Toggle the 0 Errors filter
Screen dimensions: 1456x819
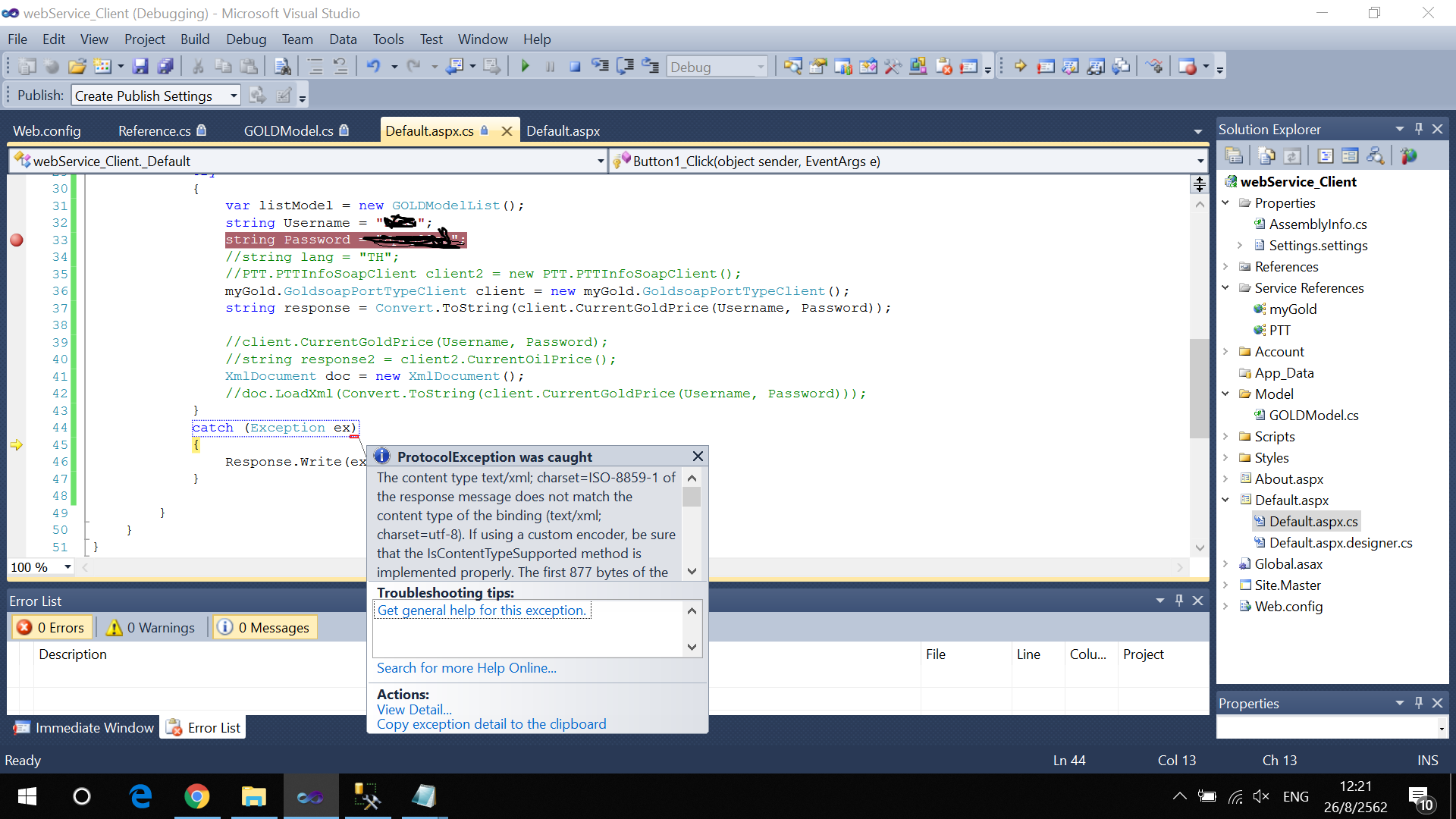(x=52, y=627)
